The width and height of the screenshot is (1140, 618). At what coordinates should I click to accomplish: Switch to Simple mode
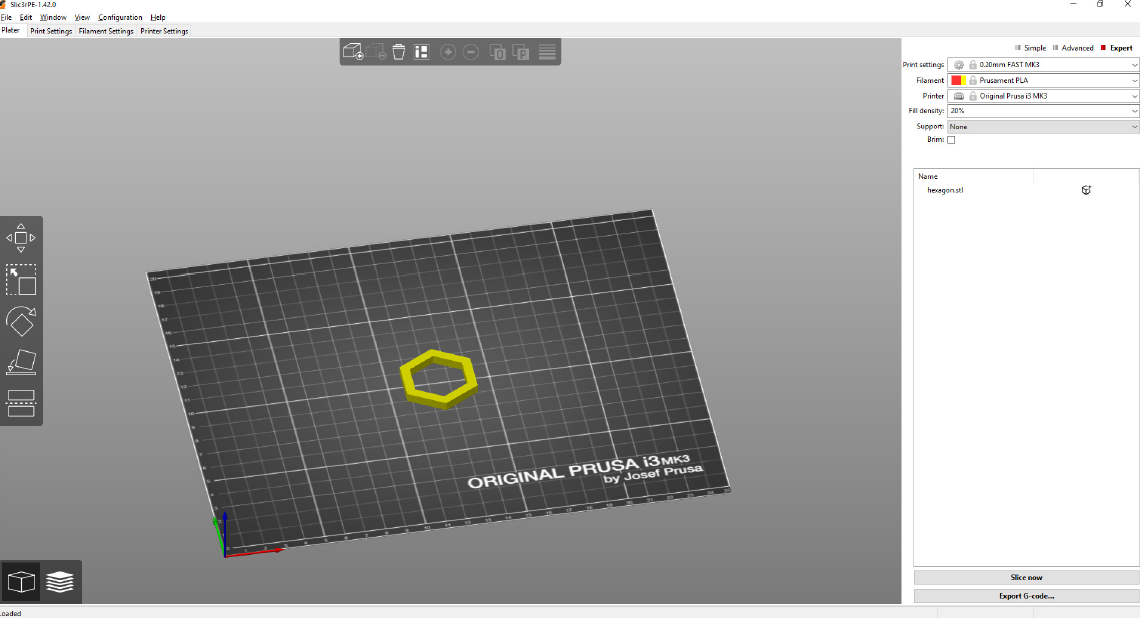[x=1031, y=48]
